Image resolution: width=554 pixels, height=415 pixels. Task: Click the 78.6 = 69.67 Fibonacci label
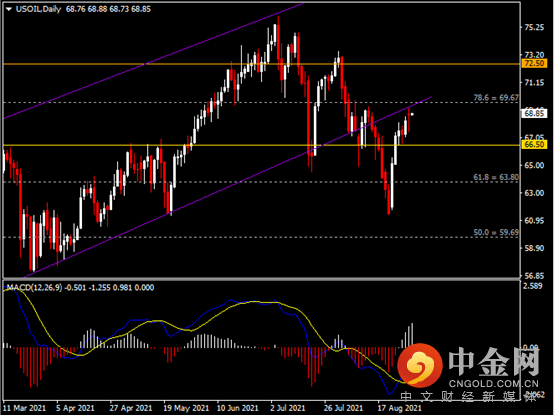[496, 98]
